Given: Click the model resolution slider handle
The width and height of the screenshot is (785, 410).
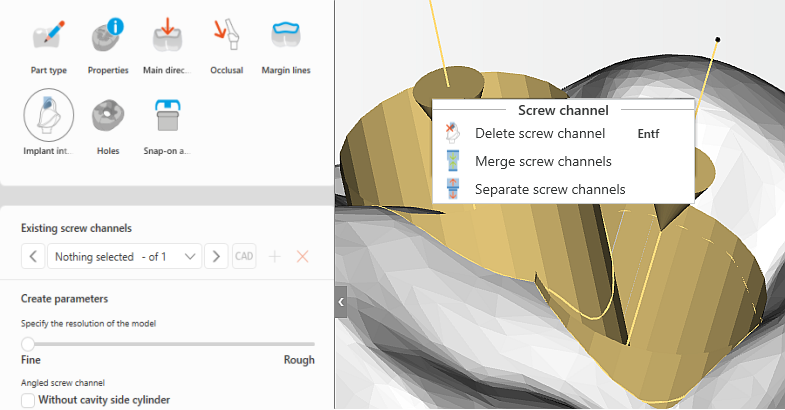Looking at the screenshot, I should [x=28, y=344].
